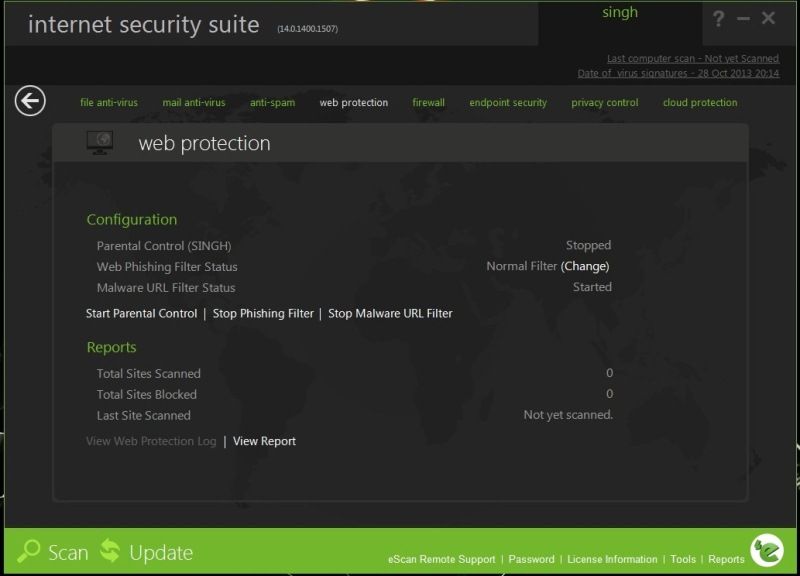Click the Update arrows icon
The height and width of the screenshot is (576, 800).
pyautogui.click(x=110, y=551)
